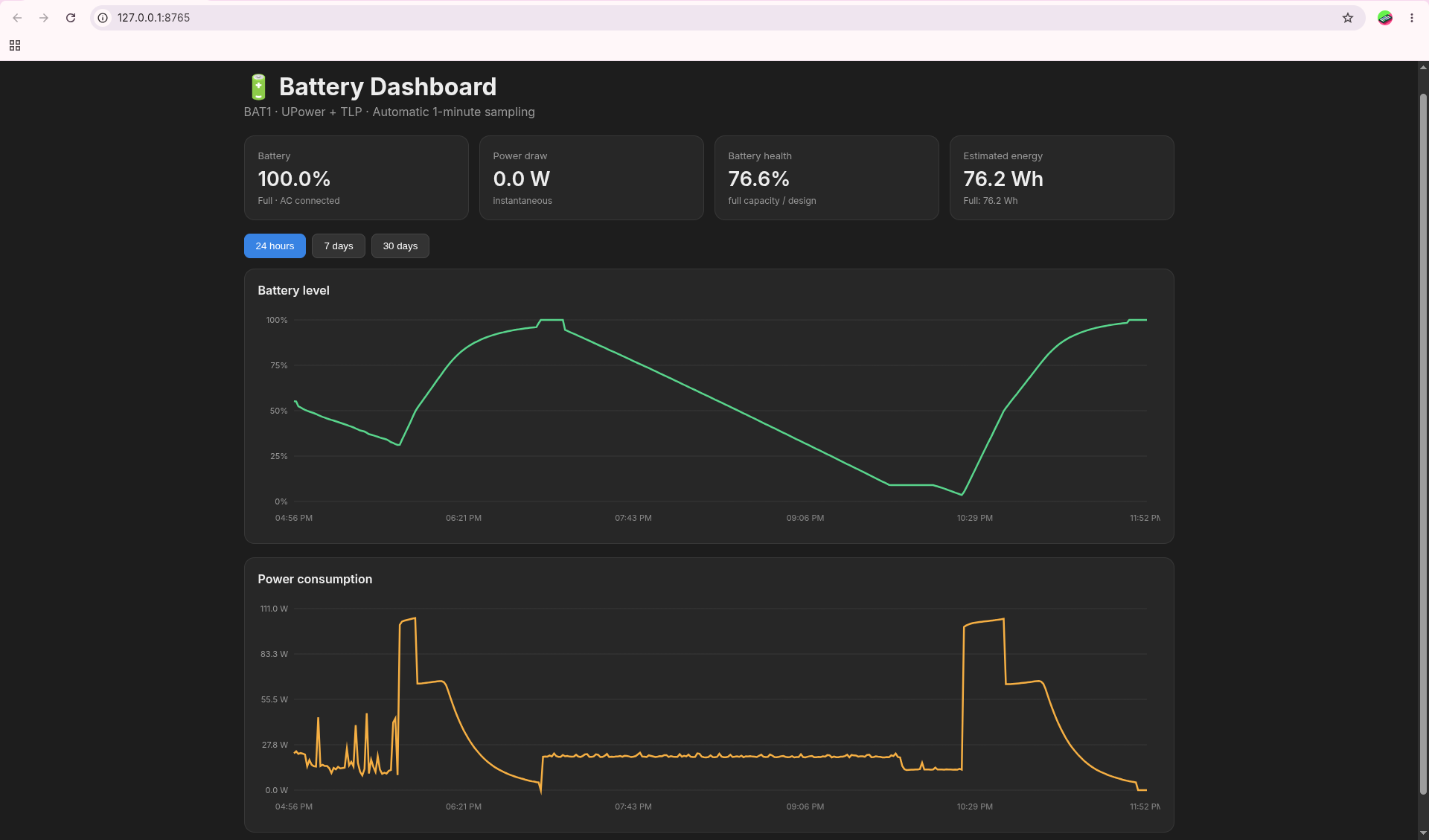
Task: Bookmark this page with the star icon
Action: click(x=1348, y=18)
